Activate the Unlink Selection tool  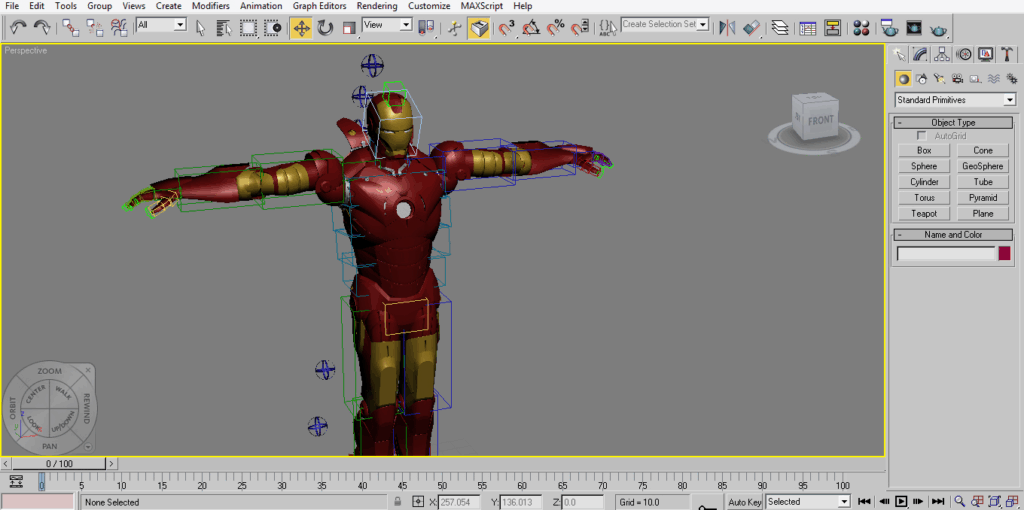point(95,27)
